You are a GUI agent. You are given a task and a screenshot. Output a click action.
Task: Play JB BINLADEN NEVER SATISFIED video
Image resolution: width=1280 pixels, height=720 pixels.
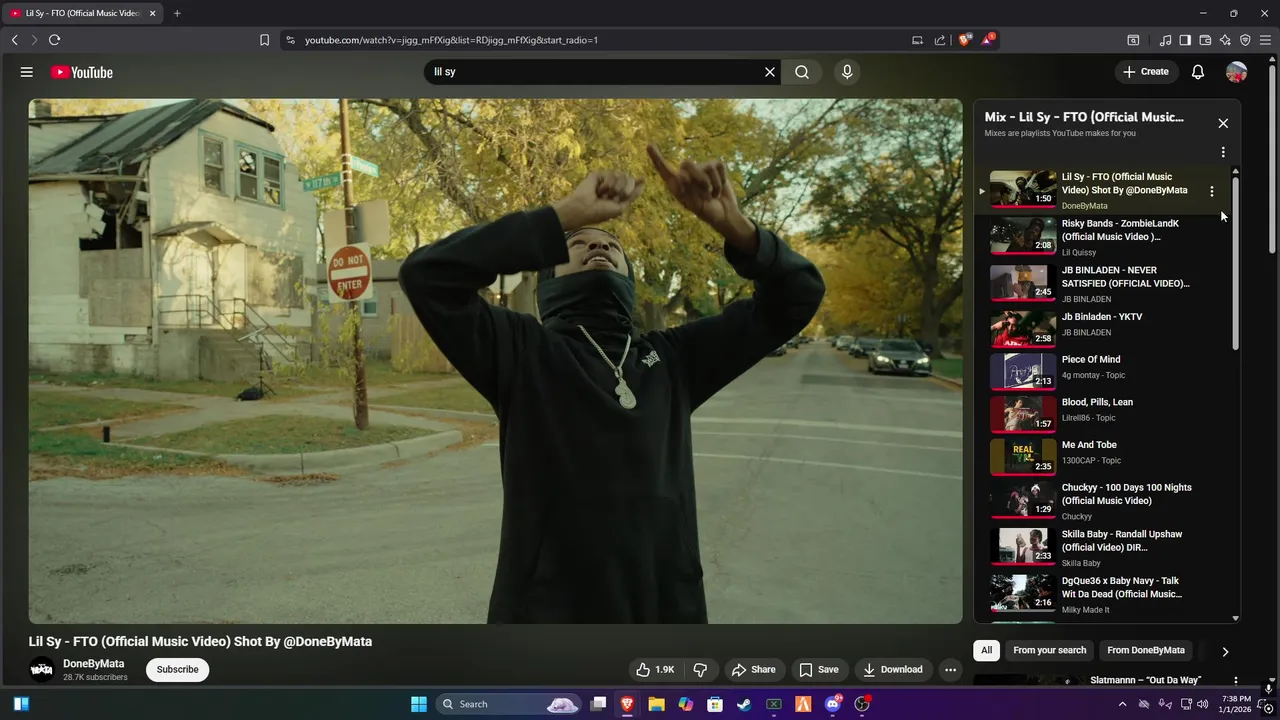point(1101,284)
